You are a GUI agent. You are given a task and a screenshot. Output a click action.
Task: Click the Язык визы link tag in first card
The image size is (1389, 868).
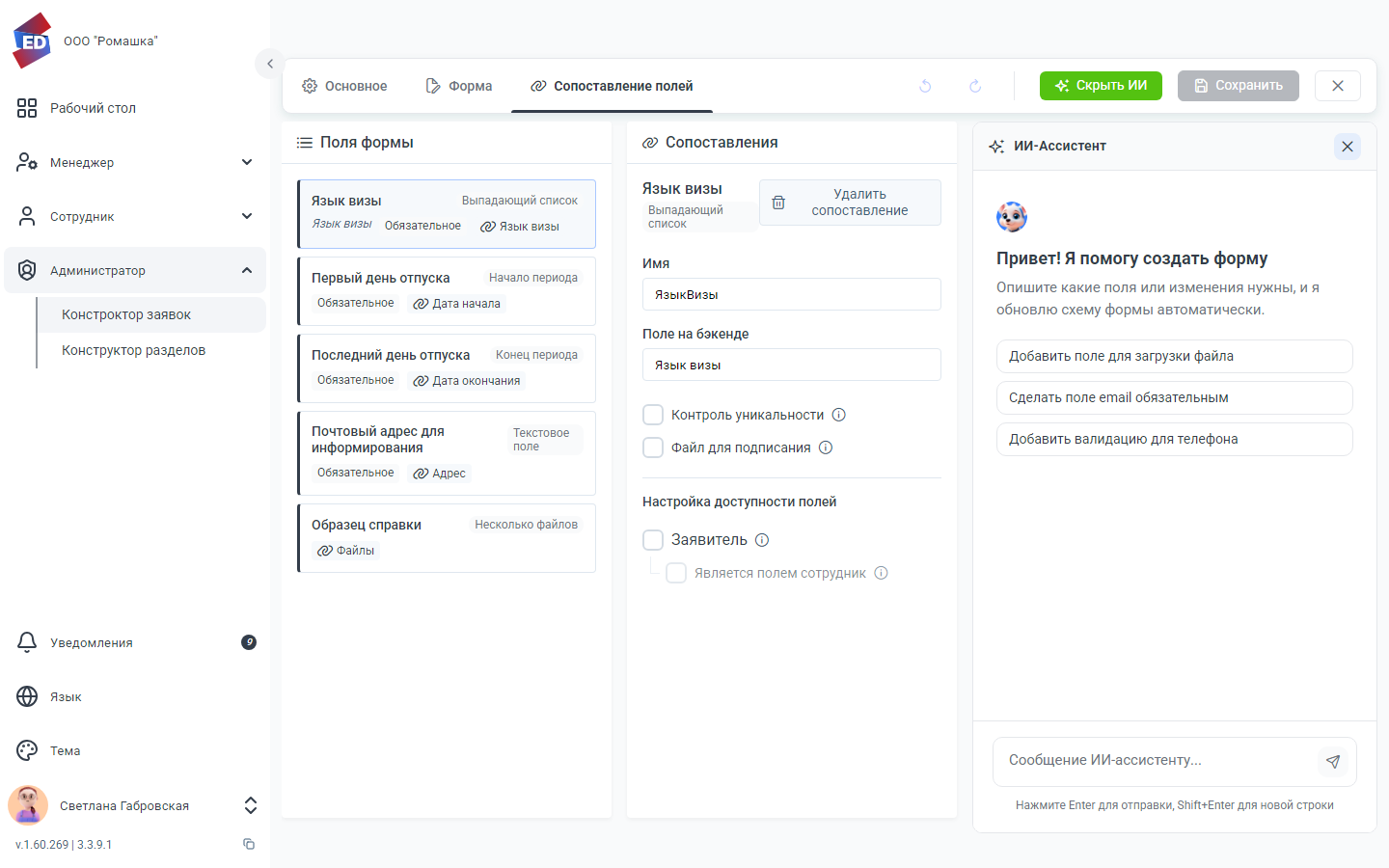[520, 227]
